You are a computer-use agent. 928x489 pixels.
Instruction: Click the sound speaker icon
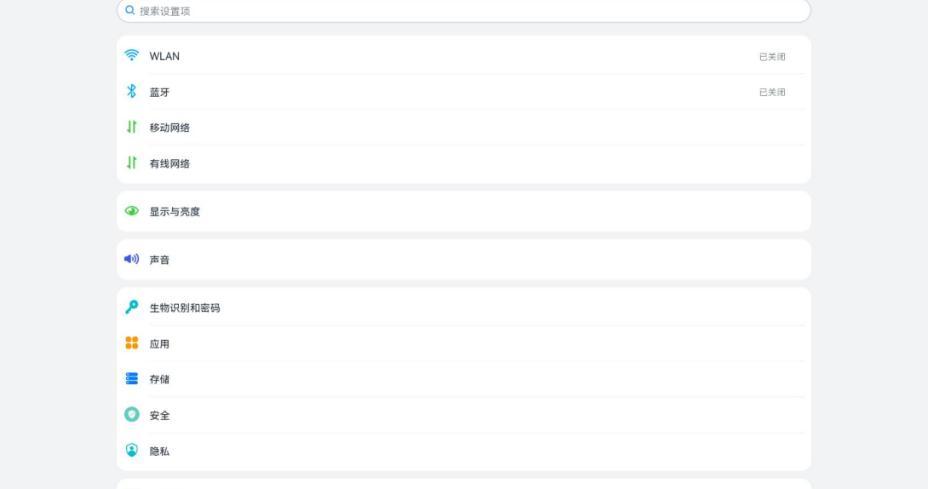[x=131, y=260]
